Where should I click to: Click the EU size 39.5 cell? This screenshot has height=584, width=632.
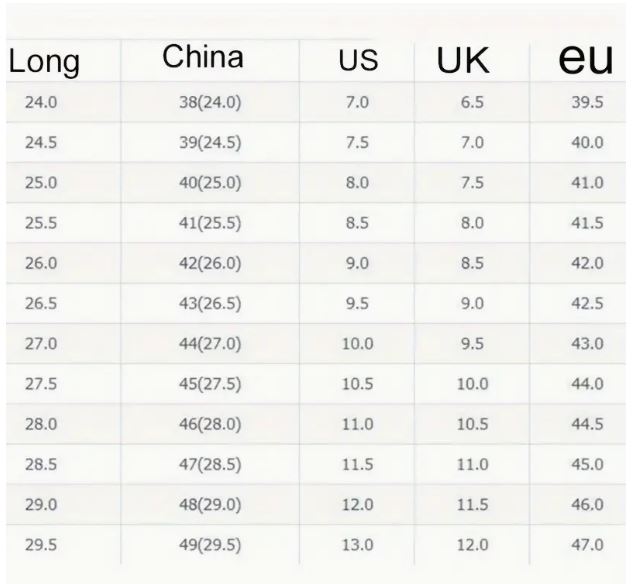[x=587, y=102]
